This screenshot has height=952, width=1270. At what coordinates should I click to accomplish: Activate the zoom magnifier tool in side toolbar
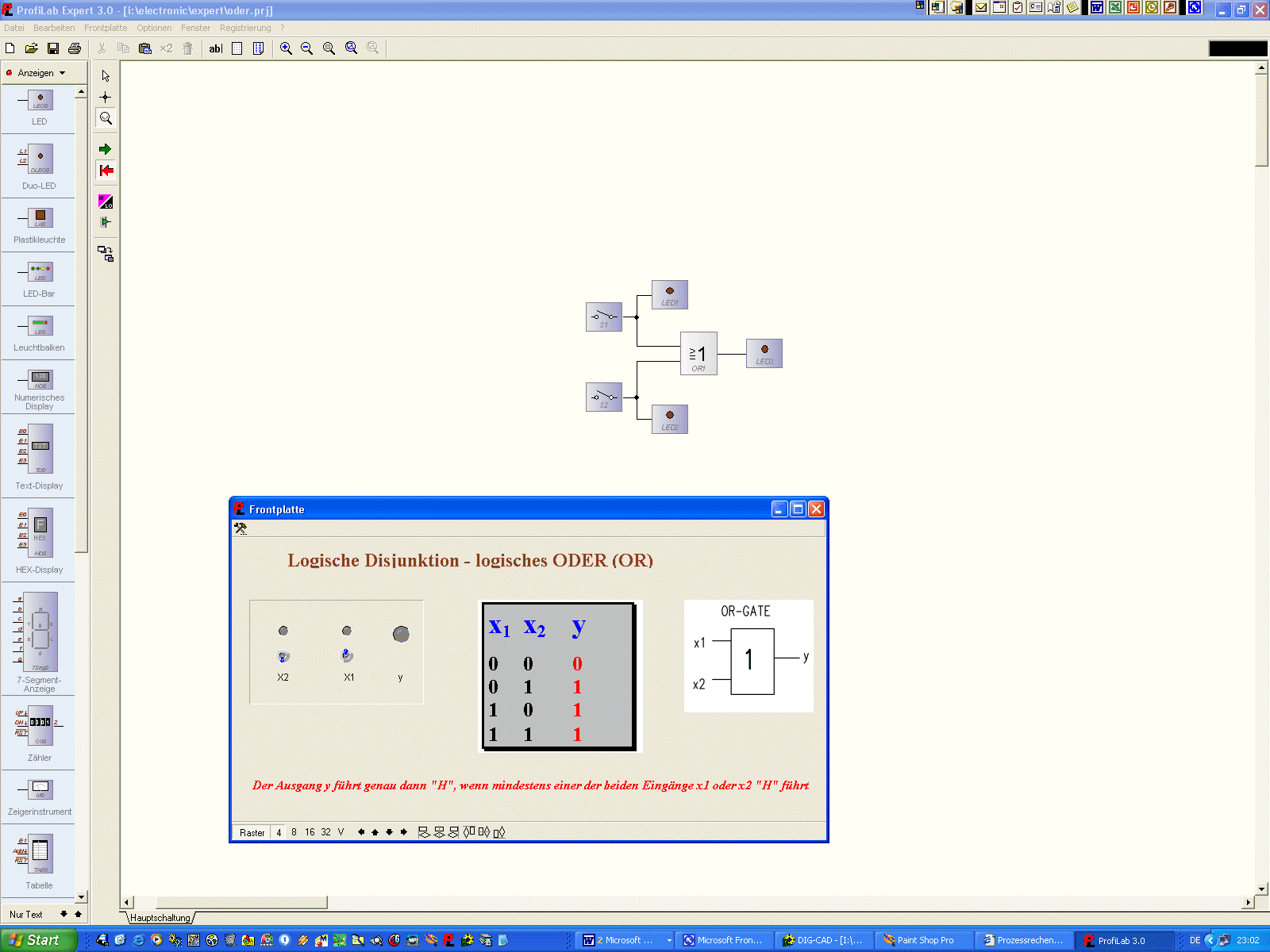coord(106,118)
